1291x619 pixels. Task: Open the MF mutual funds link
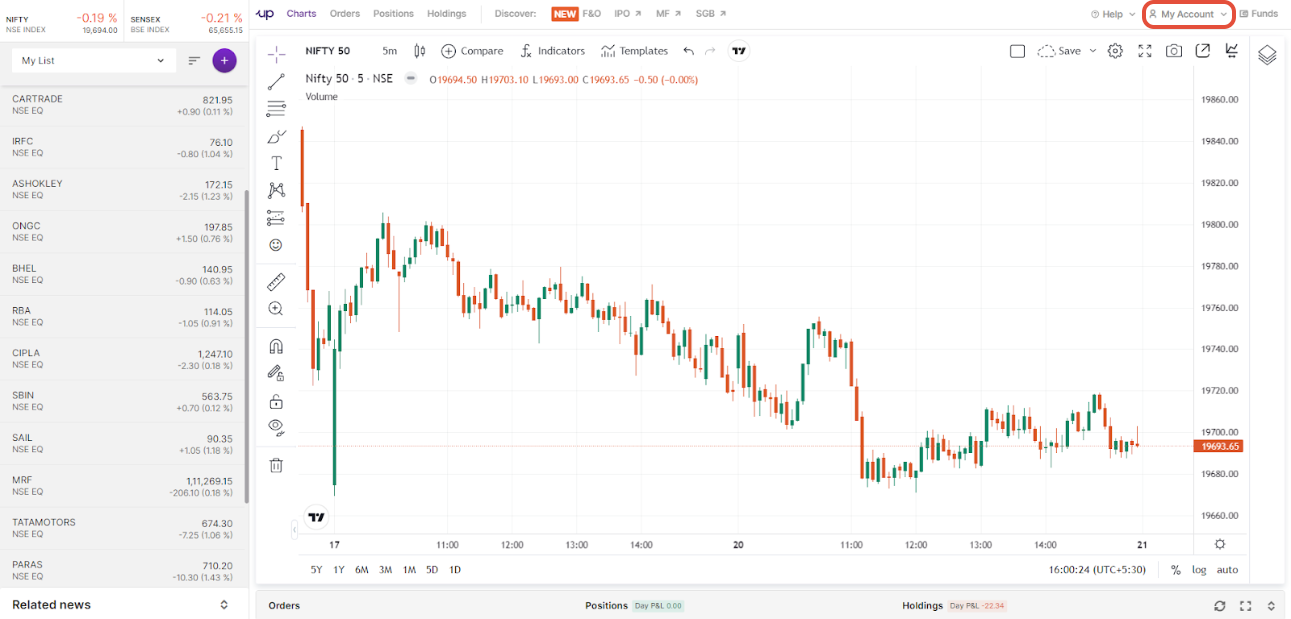pos(668,14)
